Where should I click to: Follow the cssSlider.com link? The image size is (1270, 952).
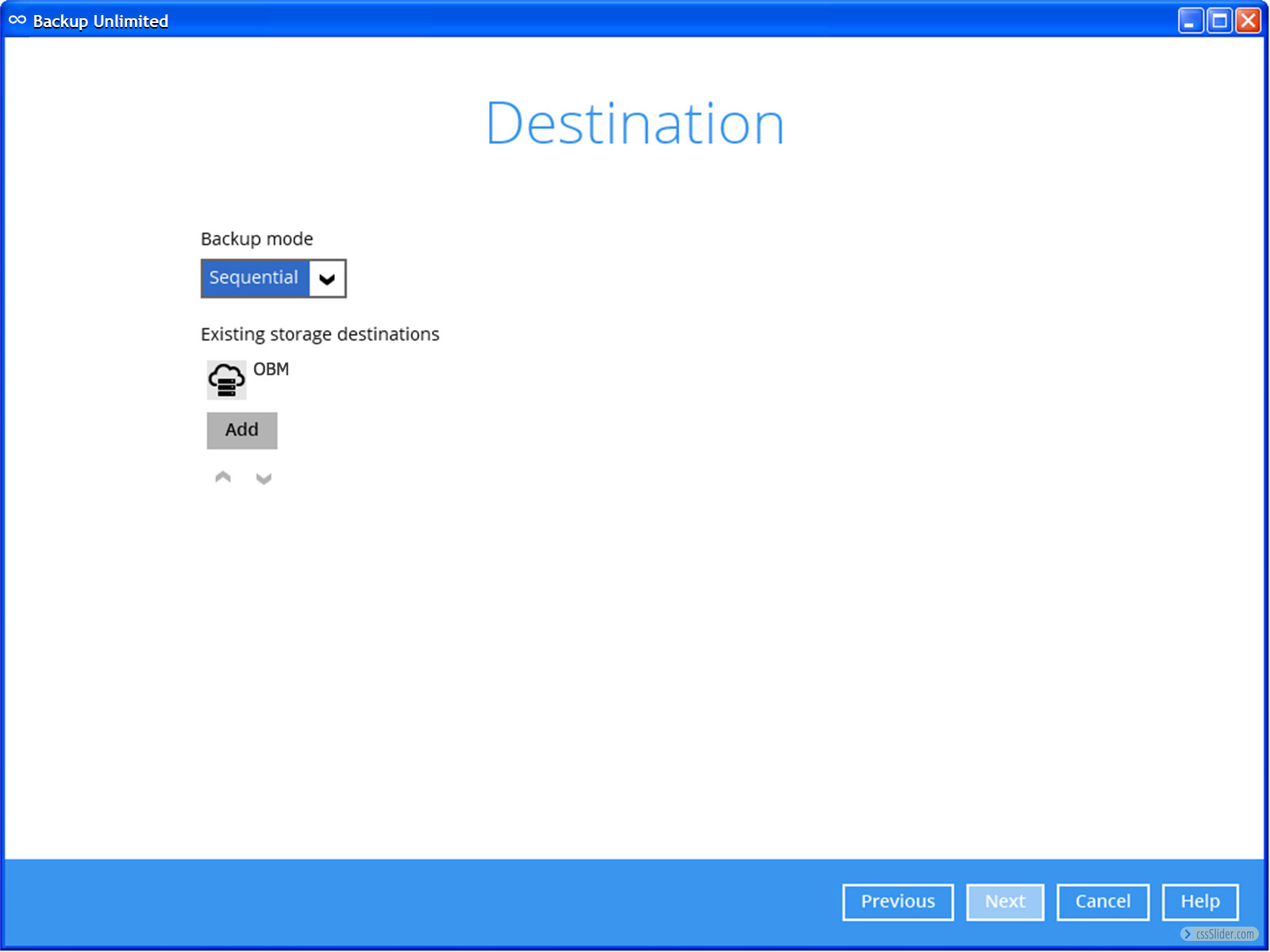point(1220,935)
